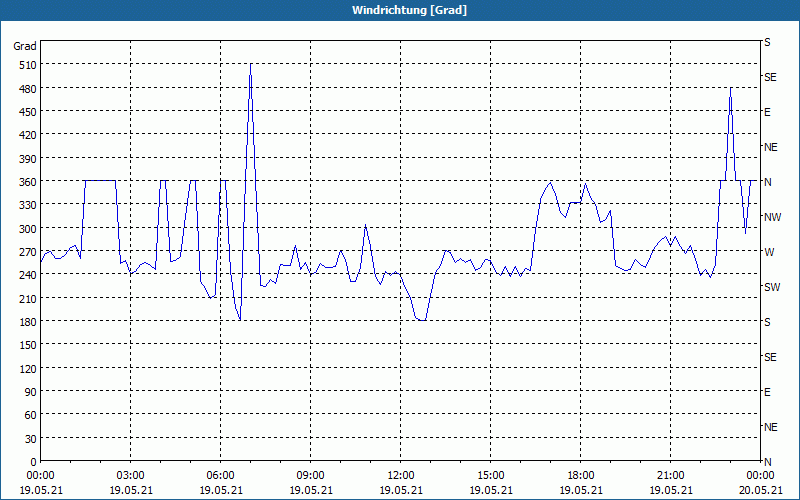Screen dimensions: 800x500
Task: Select the W compass label on right axis
Action: (769, 252)
